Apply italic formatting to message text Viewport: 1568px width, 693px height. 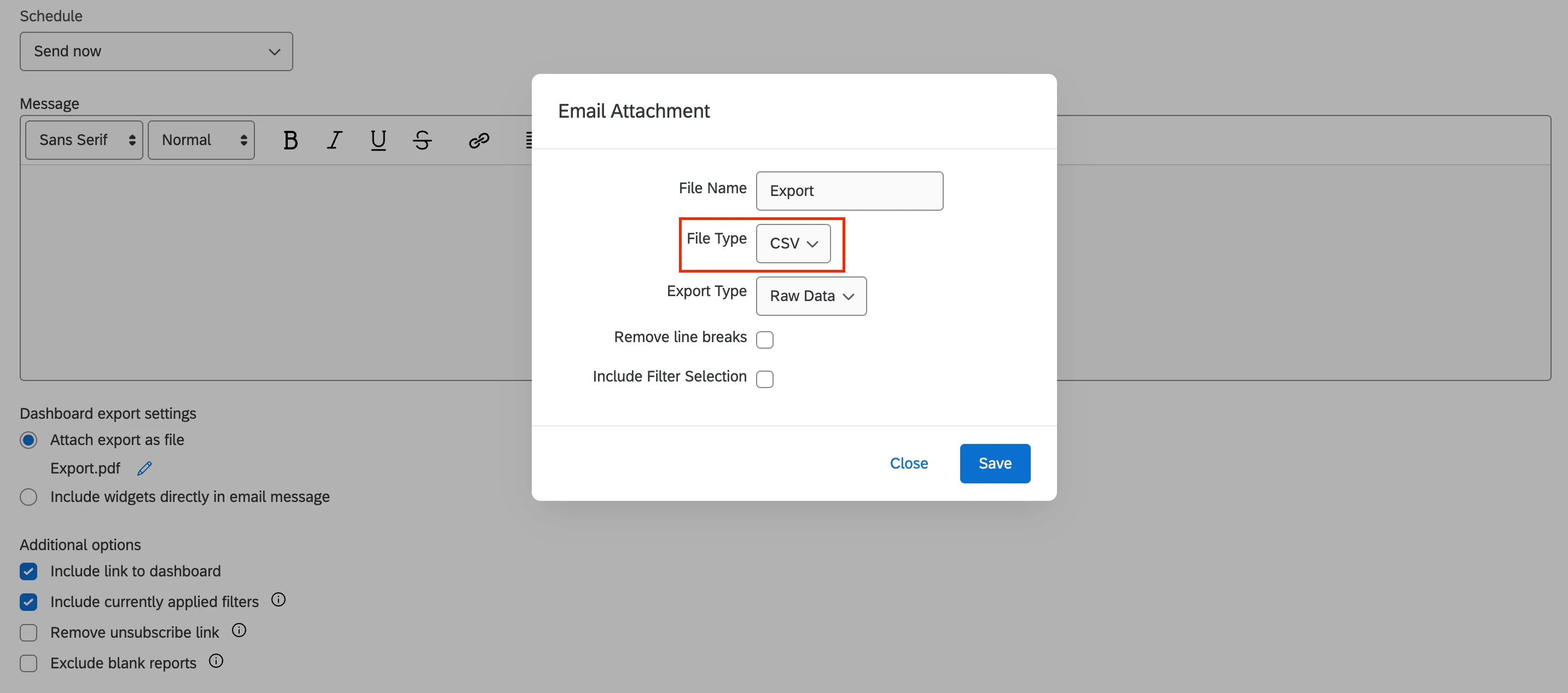pos(334,141)
